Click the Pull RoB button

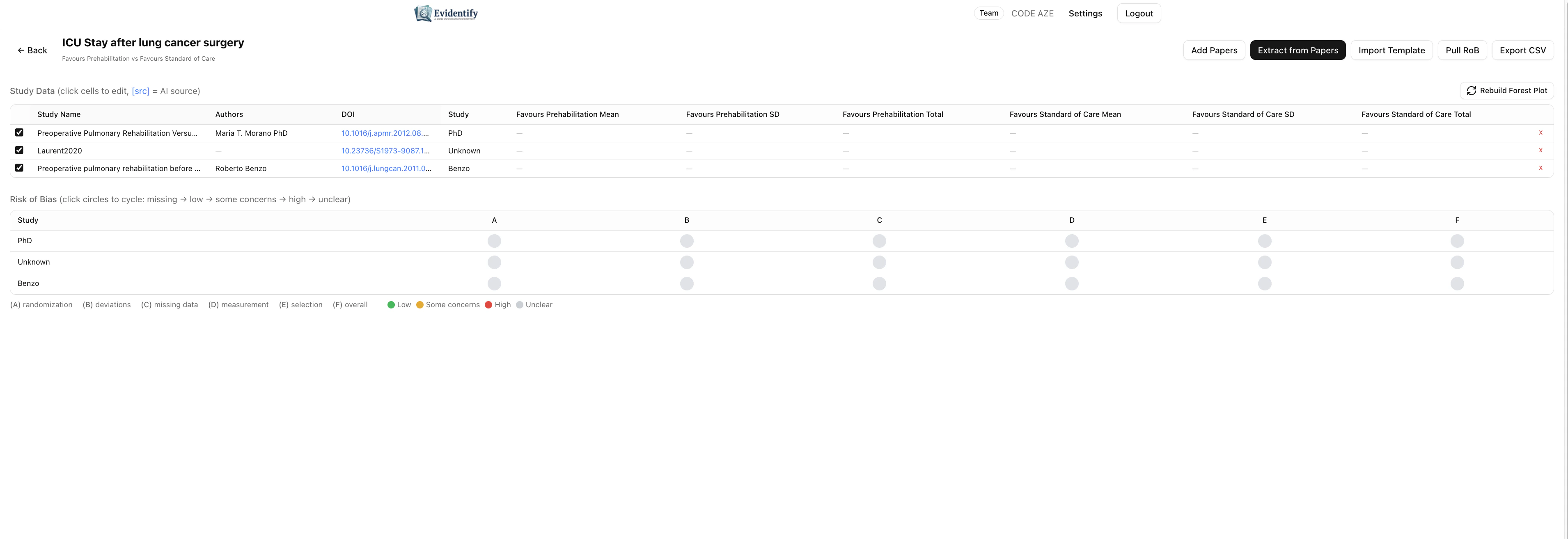point(1461,50)
